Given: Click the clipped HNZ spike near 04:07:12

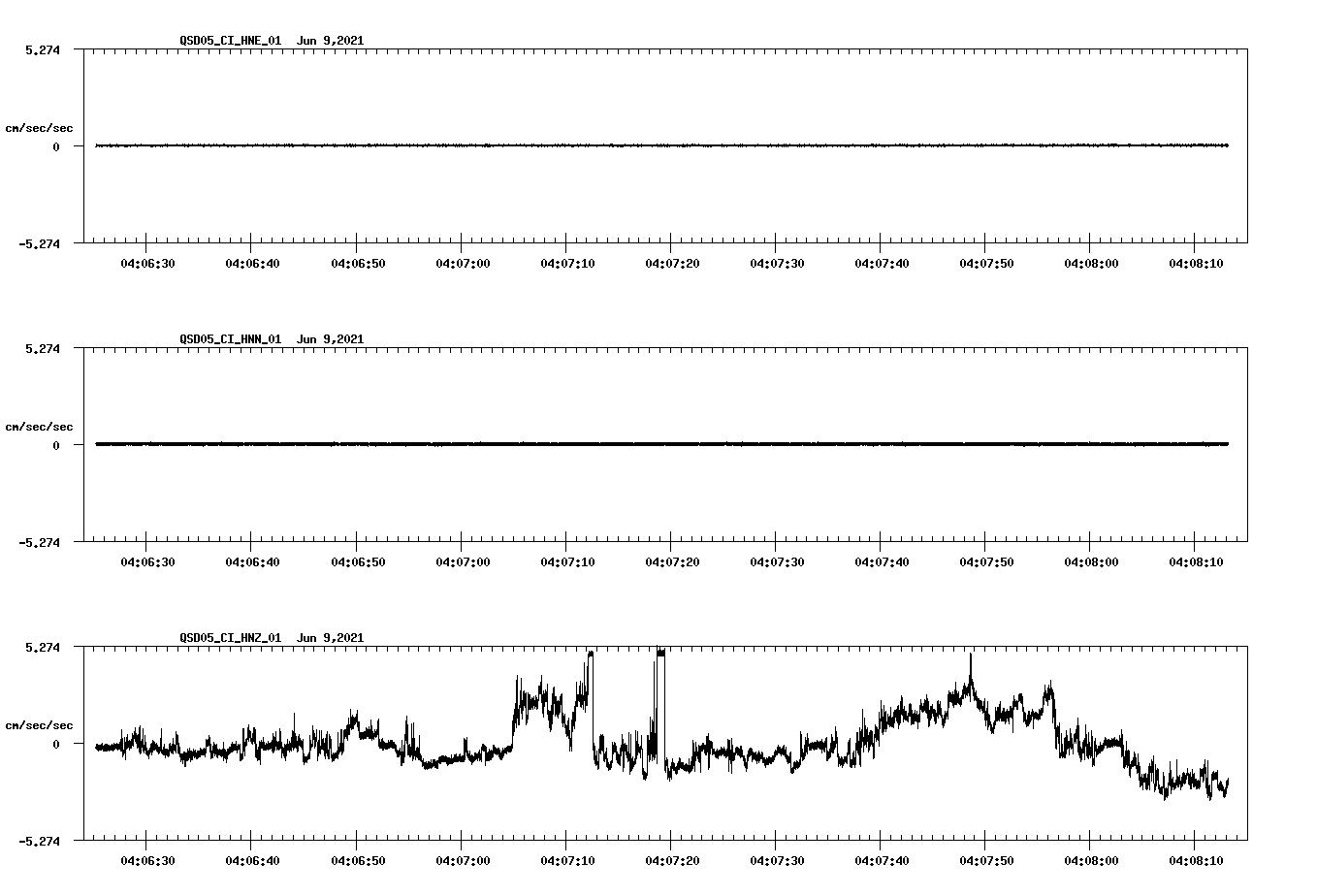Looking at the screenshot, I should pyautogui.click(x=590, y=655).
